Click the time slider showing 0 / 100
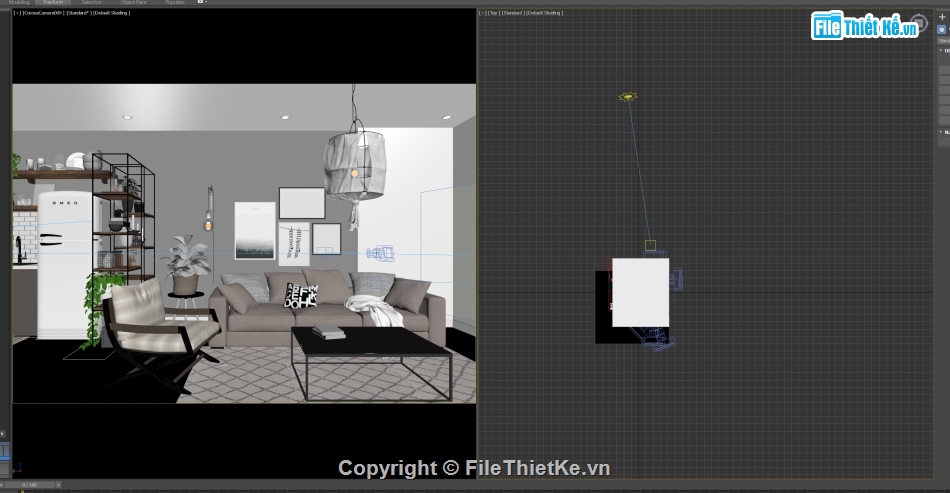Screen dimensions: 950x493 [30, 485]
